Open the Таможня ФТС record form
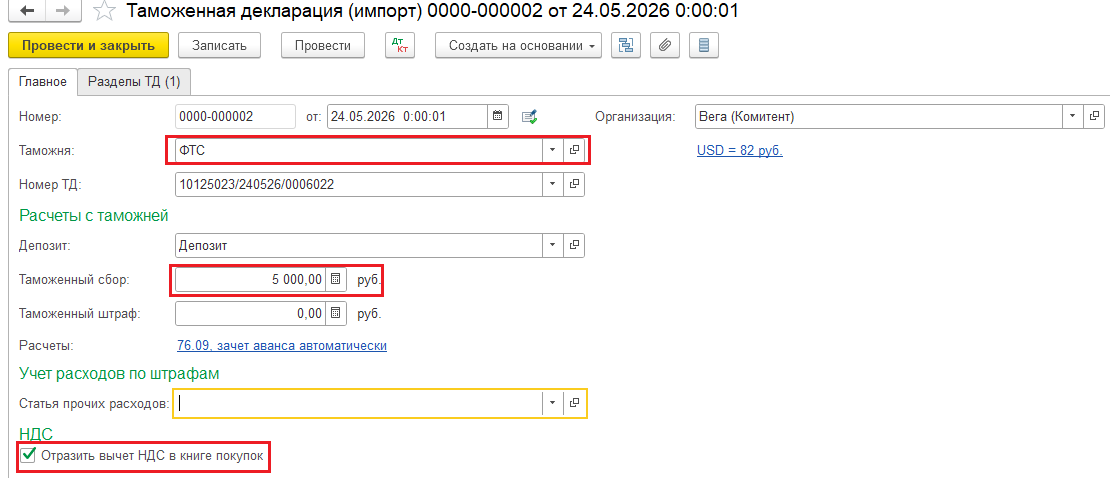 pyautogui.click(x=574, y=150)
